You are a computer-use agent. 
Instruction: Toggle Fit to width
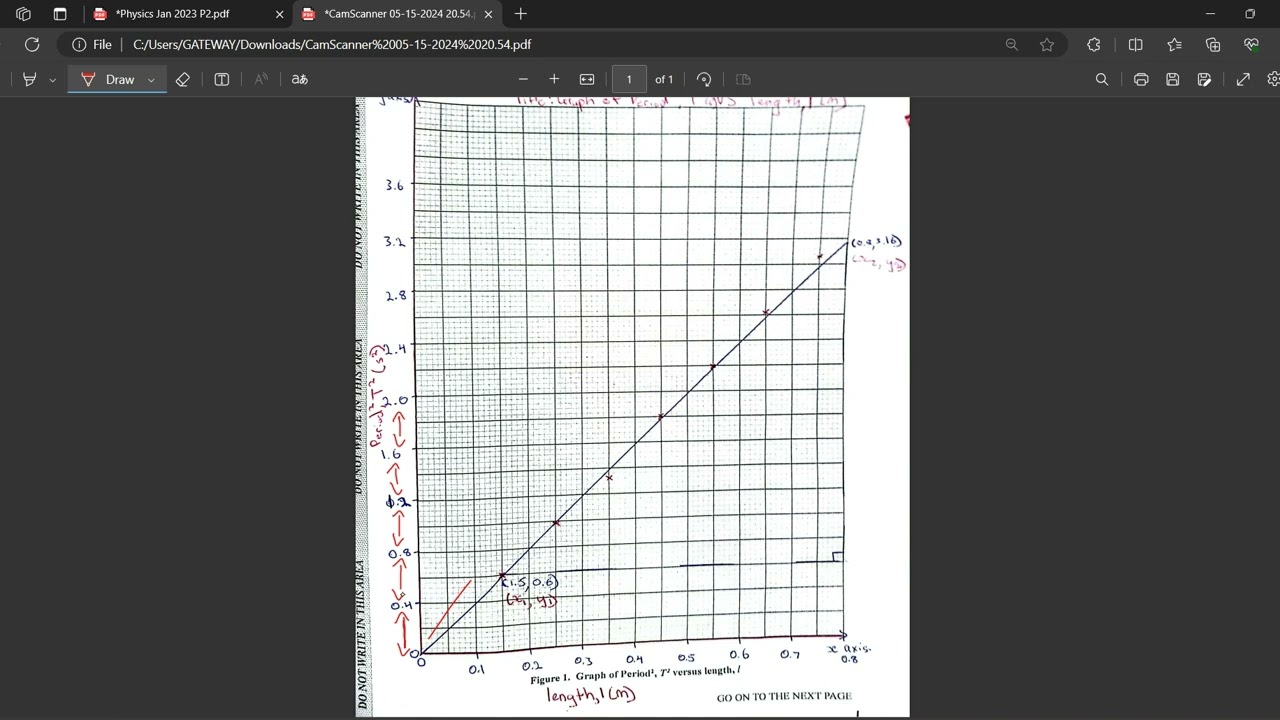click(x=587, y=79)
